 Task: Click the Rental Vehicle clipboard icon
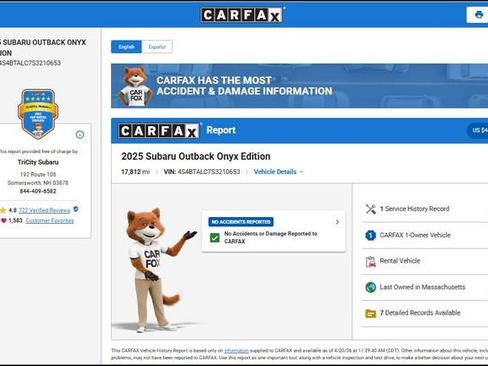pyautogui.click(x=371, y=261)
